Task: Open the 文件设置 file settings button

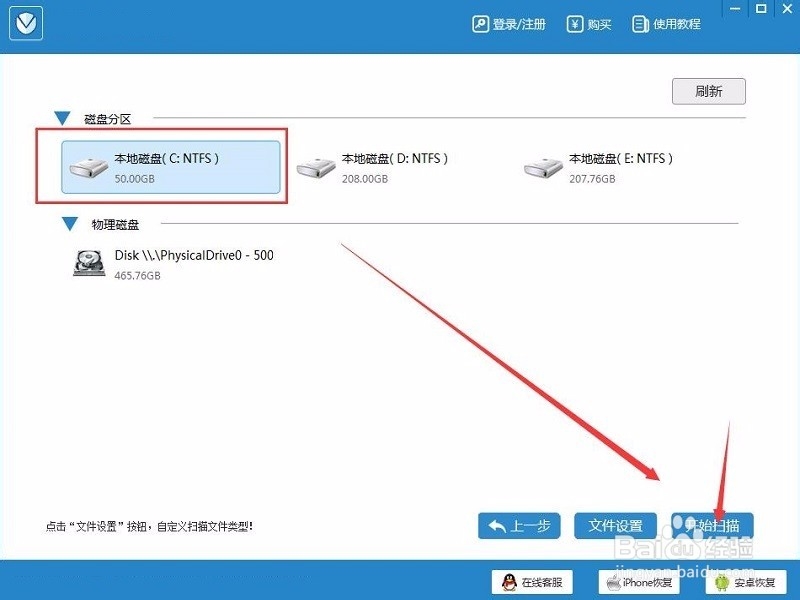Action: pyautogui.click(x=615, y=526)
